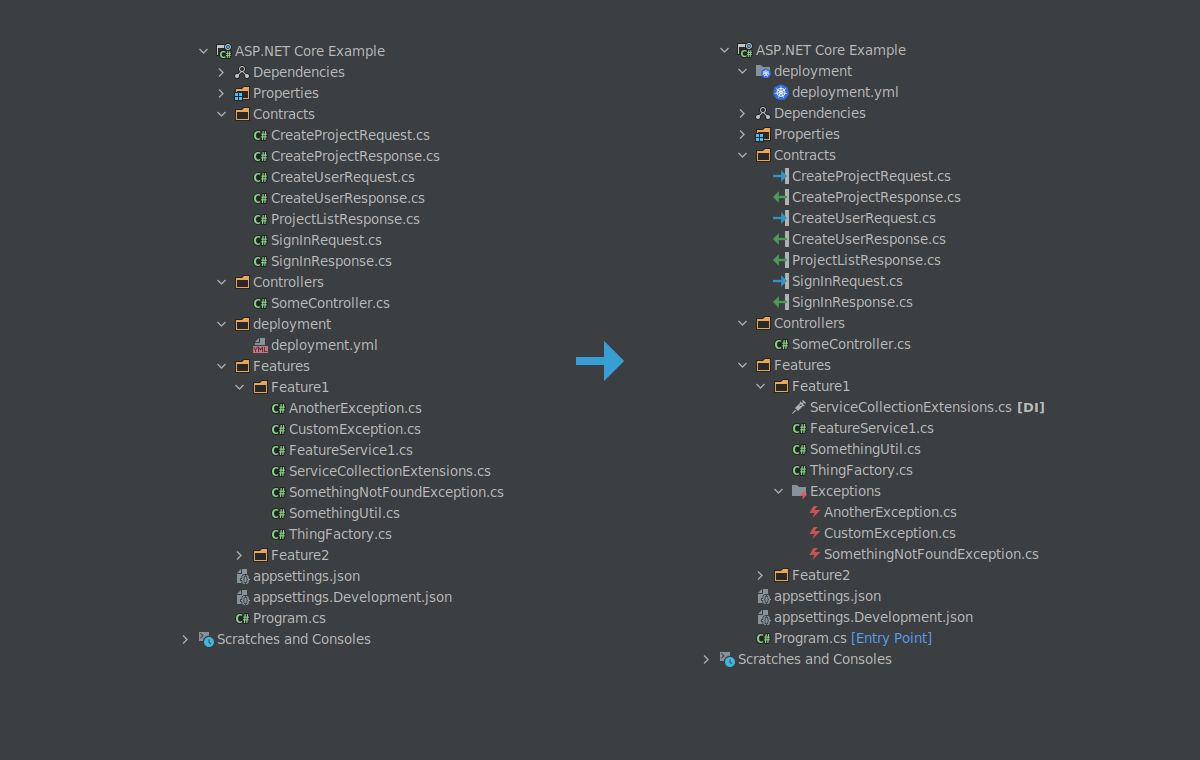This screenshot has height=760, width=1200.
Task: Select SignInResponse.cs in the left tree
Action: tap(331, 261)
